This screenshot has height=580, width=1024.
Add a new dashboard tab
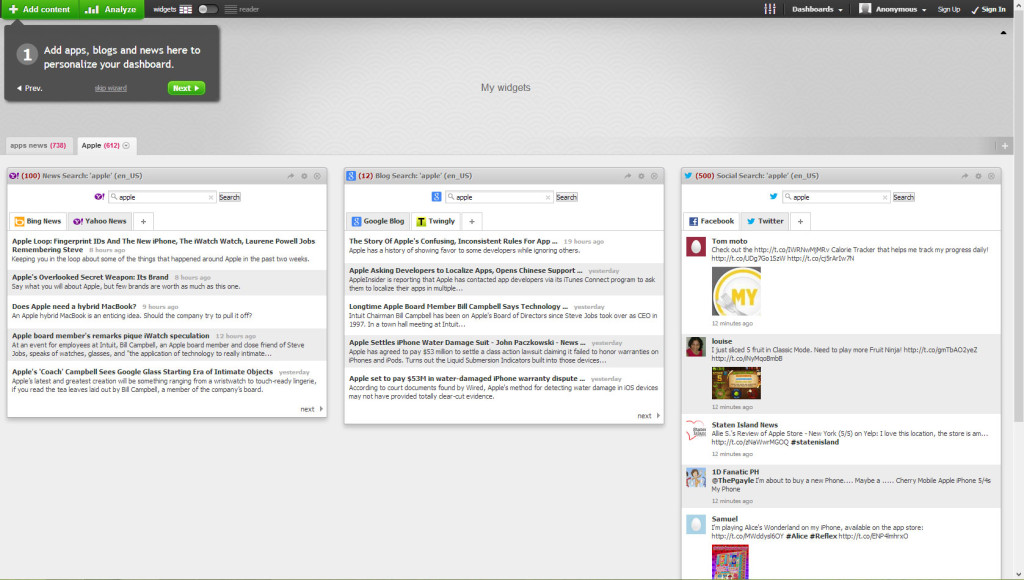click(x=1004, y=146)
